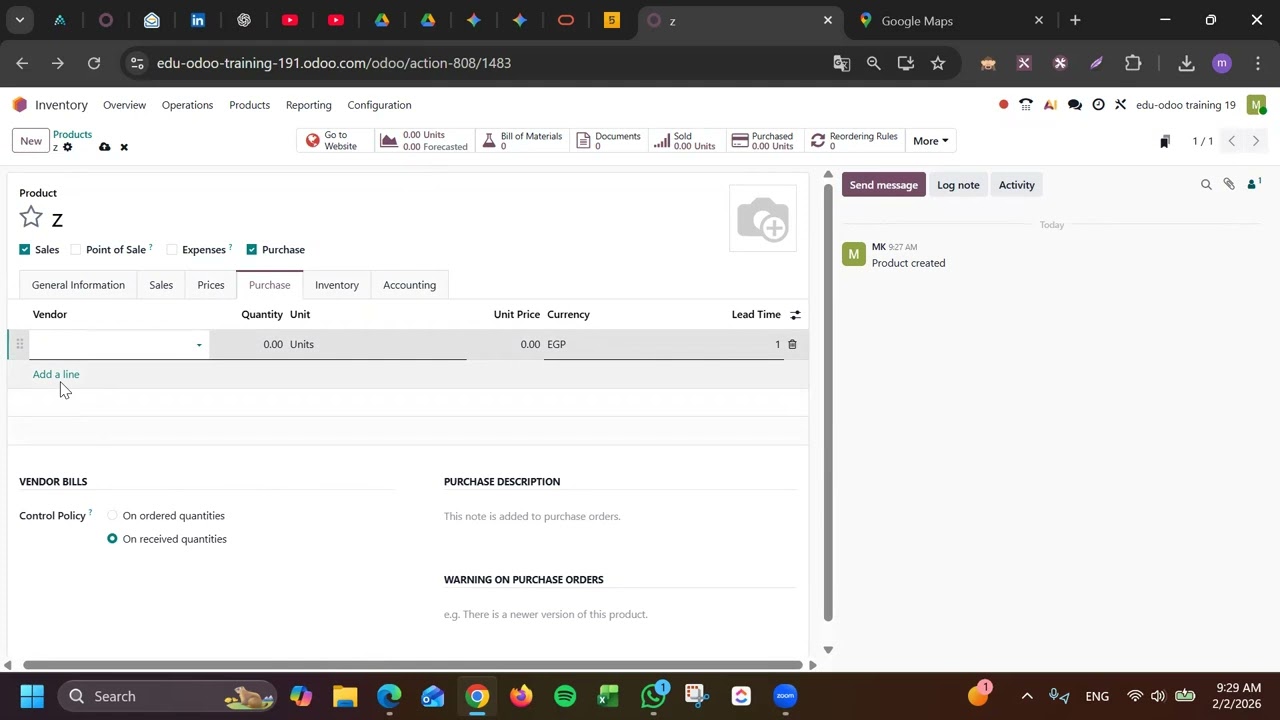Show followers icon in chatter
This screenshot has width=1280, height=720.
click(1253, 184)
